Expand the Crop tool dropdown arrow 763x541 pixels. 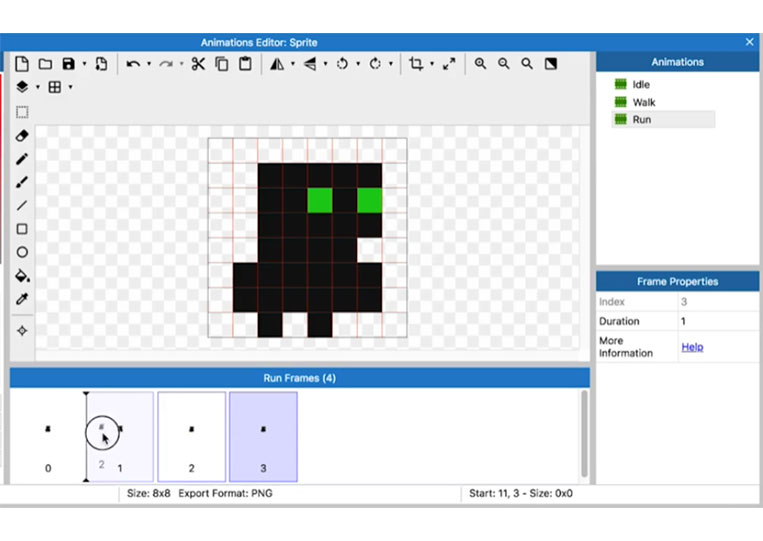click(432, 64)
